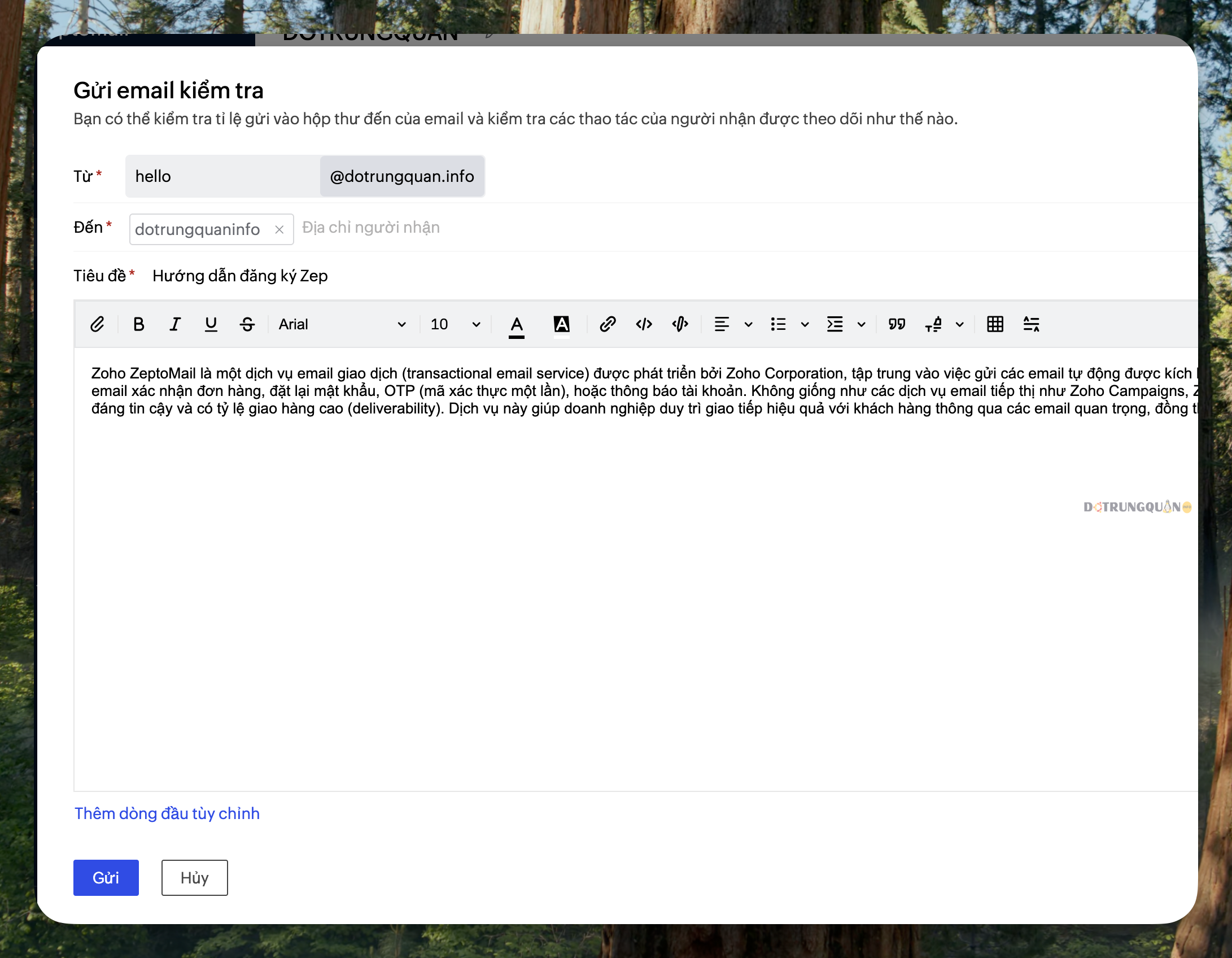Expand the alignment options arrow
The height and width of the screenshot is (958, 1232).
click(x=749, y=325)
